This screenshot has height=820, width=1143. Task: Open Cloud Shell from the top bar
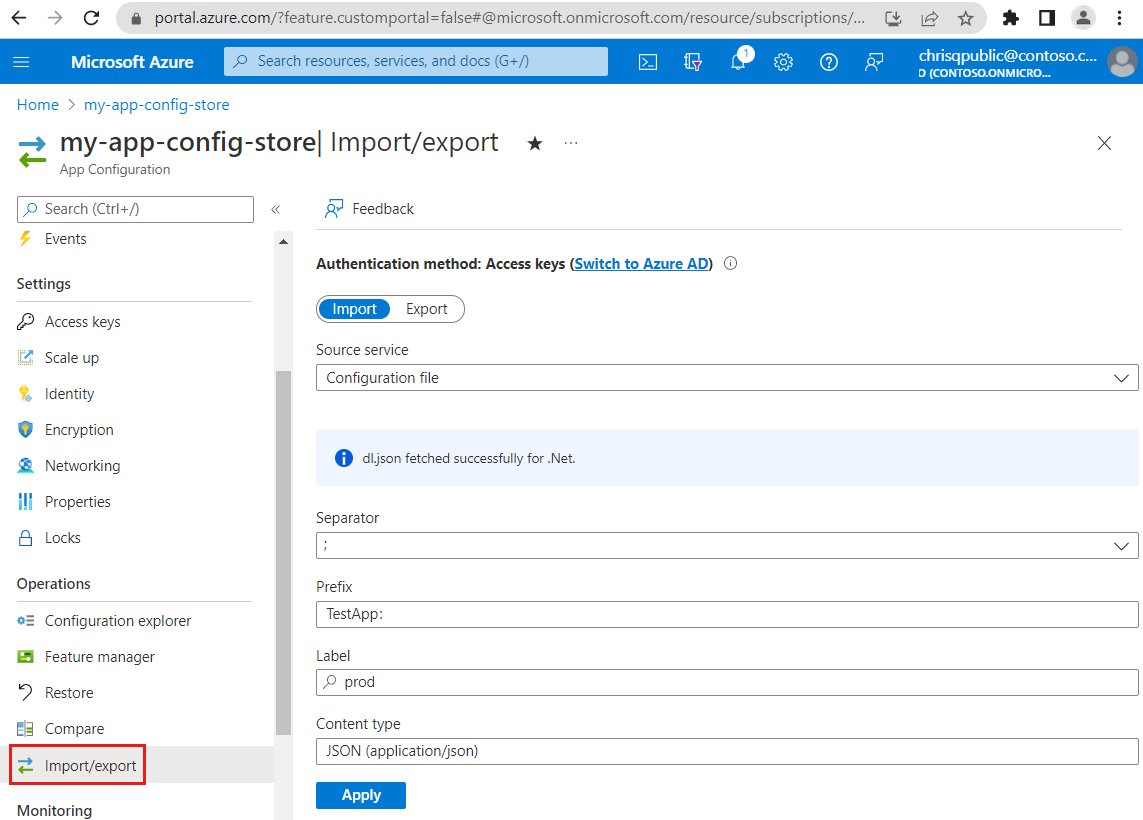click(x=647, y=61)
